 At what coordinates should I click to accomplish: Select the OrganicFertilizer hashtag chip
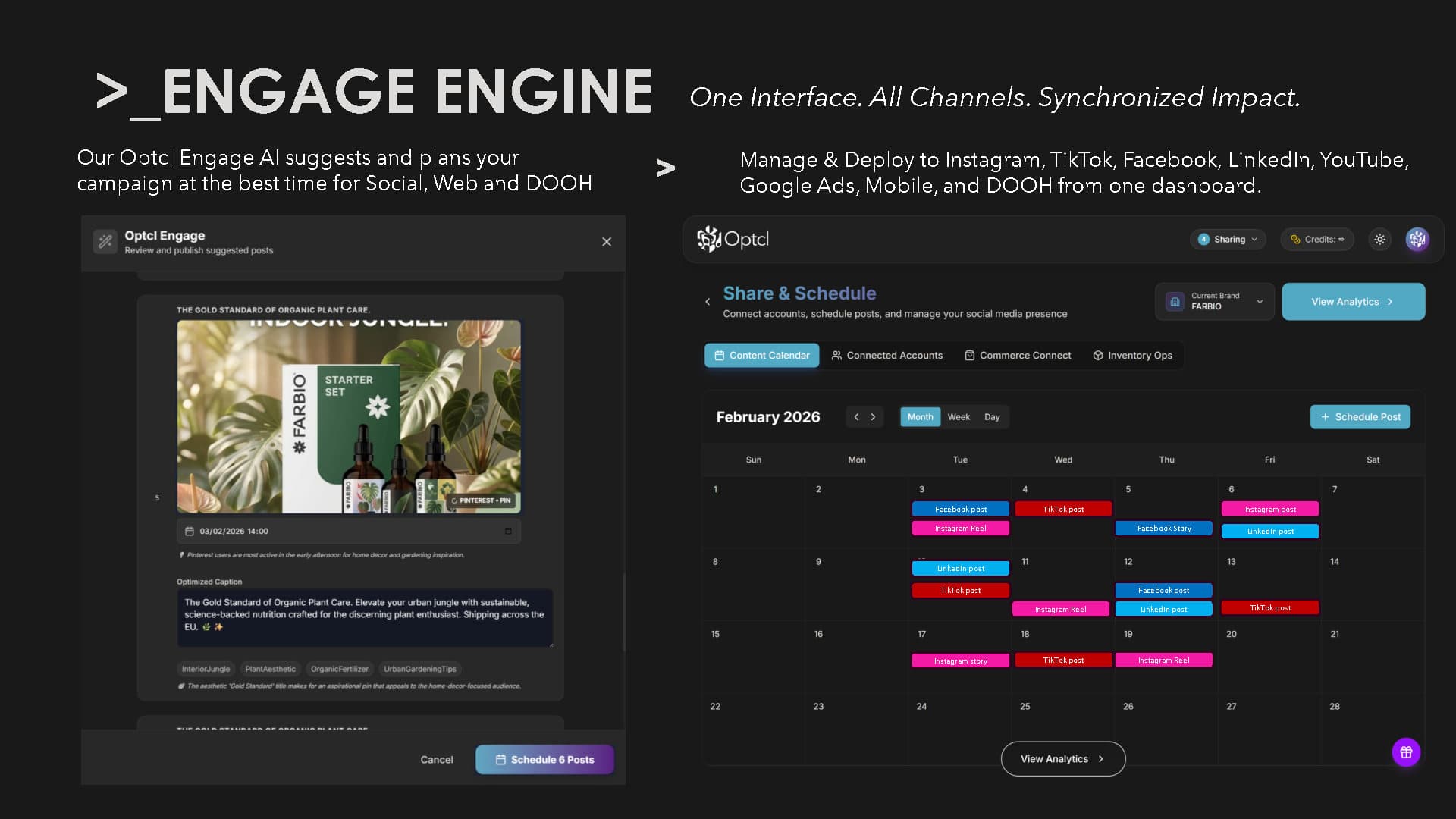[x=340, y=669]
